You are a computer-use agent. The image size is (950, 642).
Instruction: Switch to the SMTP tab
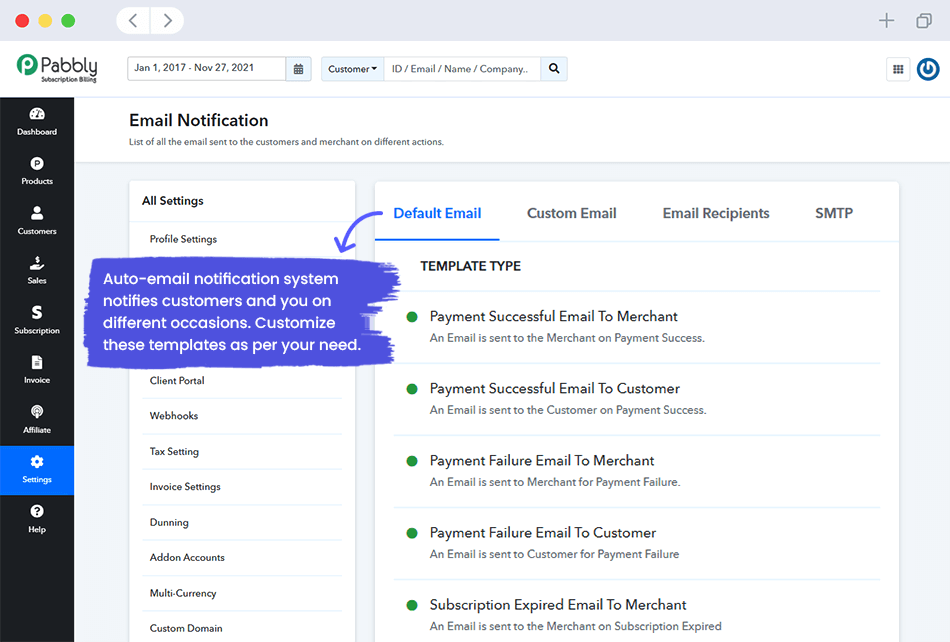pyautogui.click(x=833, y=213)
